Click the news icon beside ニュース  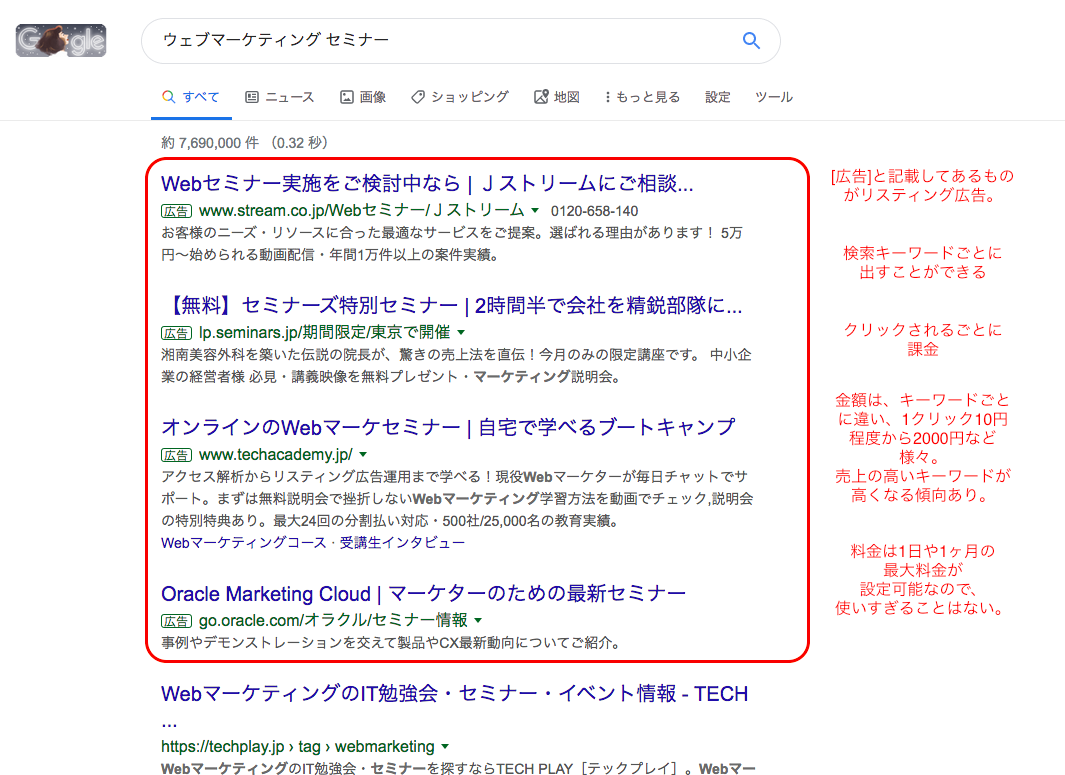click(252, 97)
